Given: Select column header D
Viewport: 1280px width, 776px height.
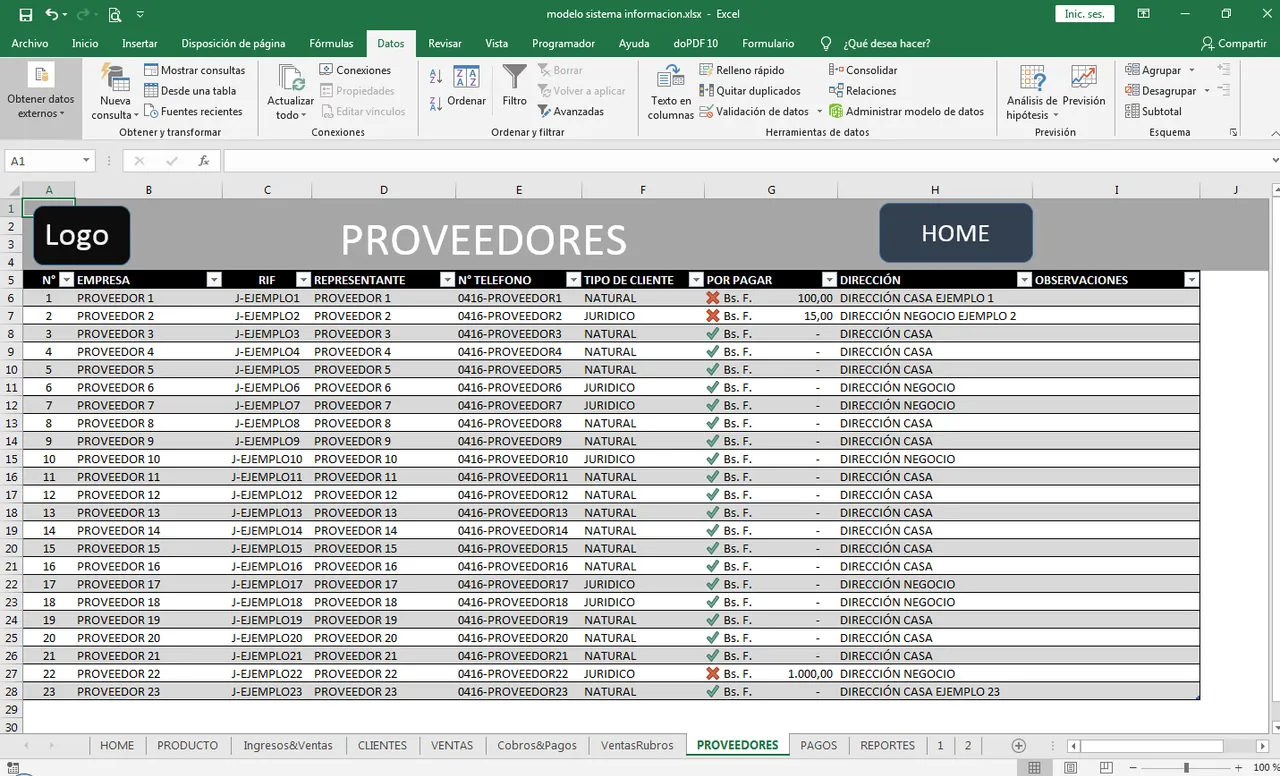Looking at the screenshot, I should point(384,190).
